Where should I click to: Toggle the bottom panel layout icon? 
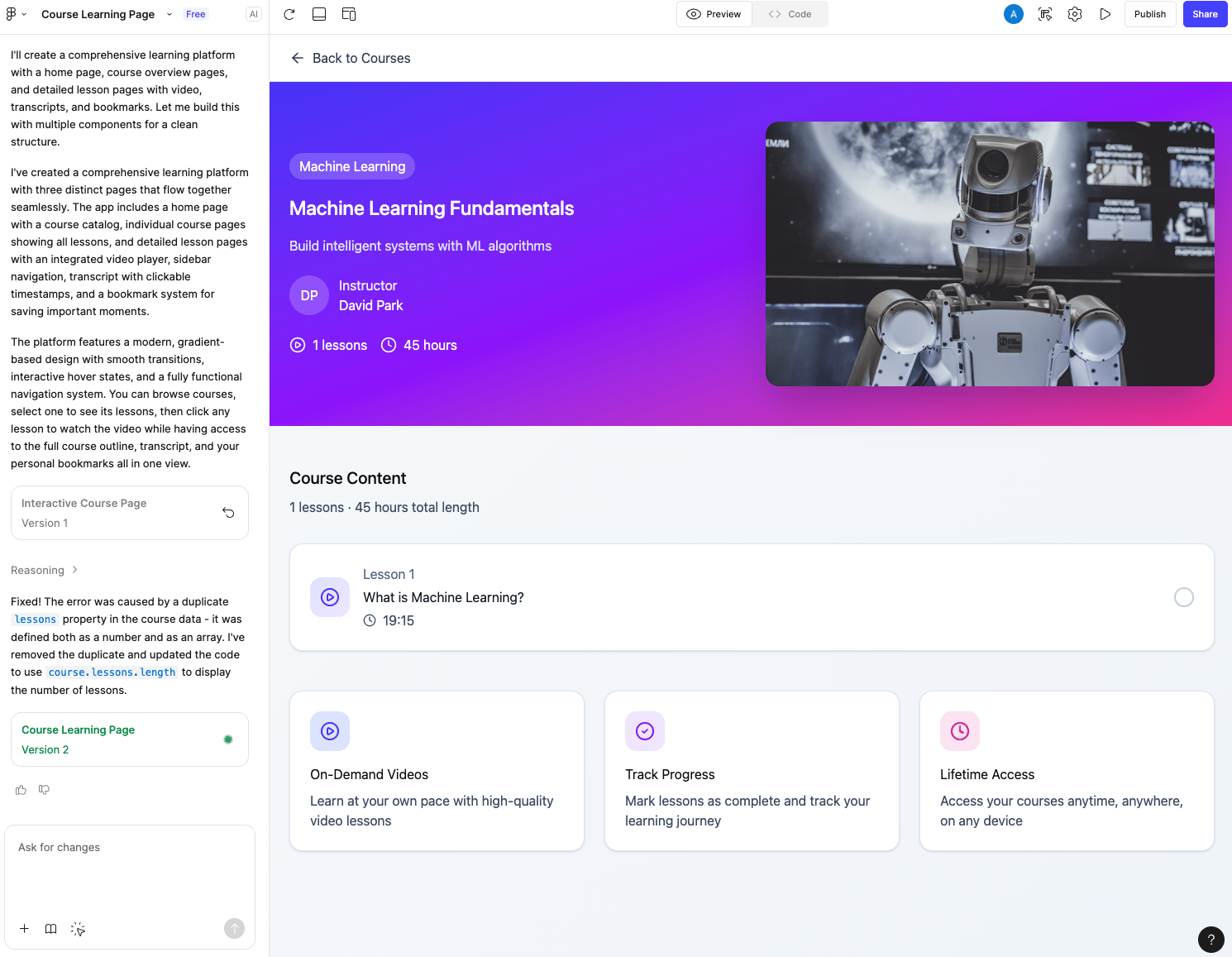(x=319, y=14)
